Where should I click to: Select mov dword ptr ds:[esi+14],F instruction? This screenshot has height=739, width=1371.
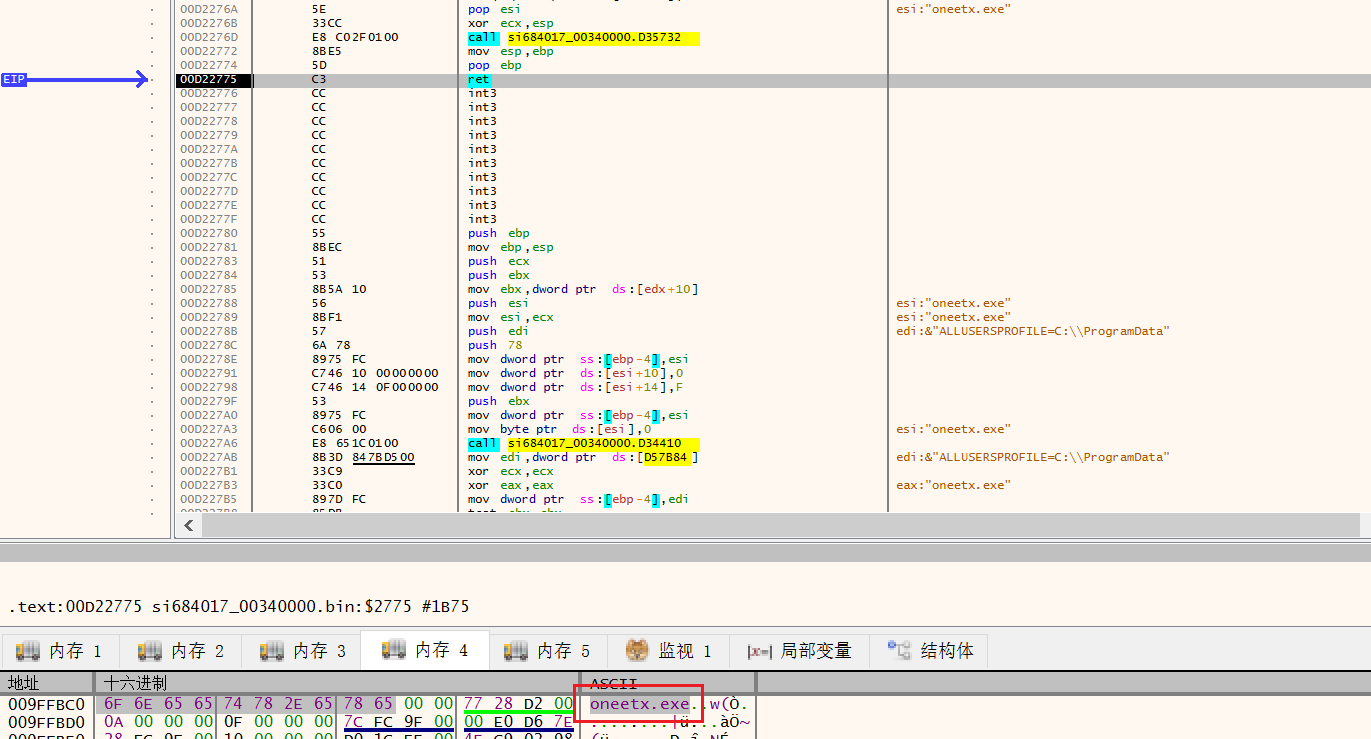tap(575, 387)
